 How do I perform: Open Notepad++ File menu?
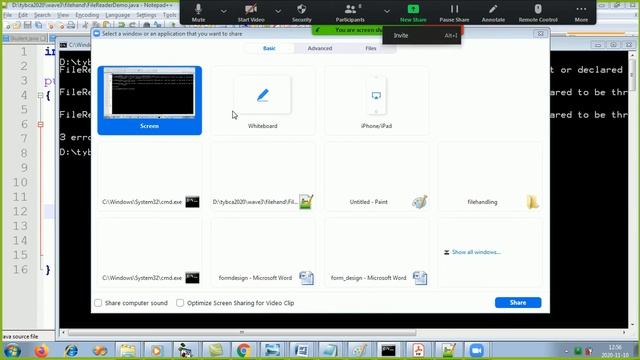[8, 15]
